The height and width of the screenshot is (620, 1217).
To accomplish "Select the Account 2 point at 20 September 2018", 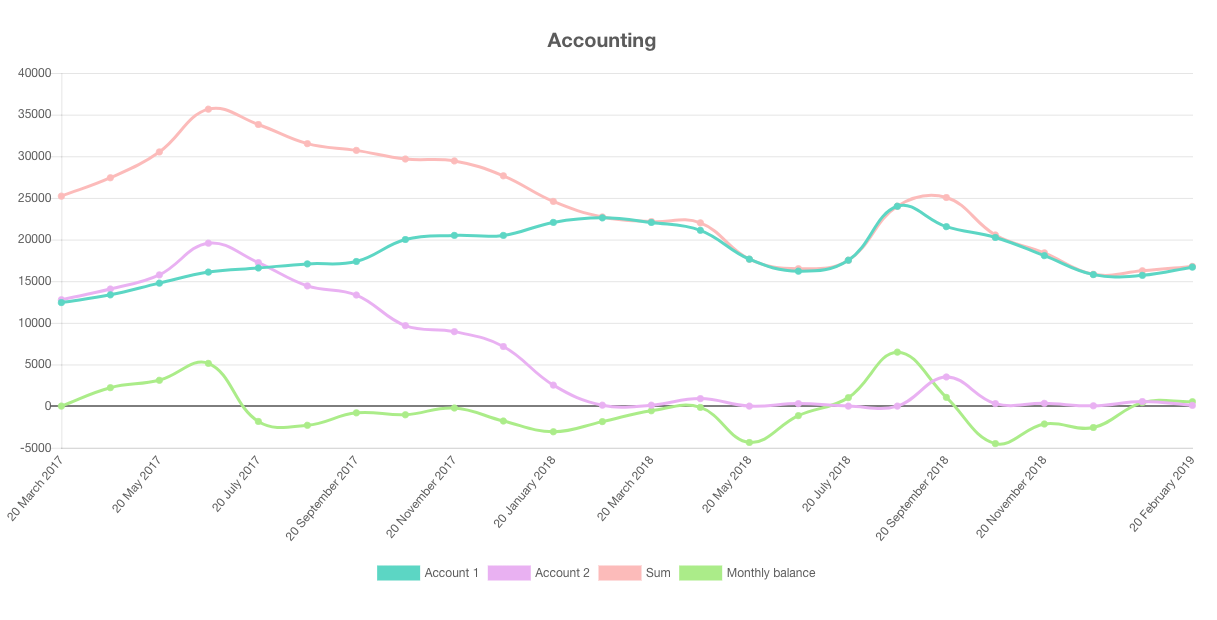I will pos(946,377).
